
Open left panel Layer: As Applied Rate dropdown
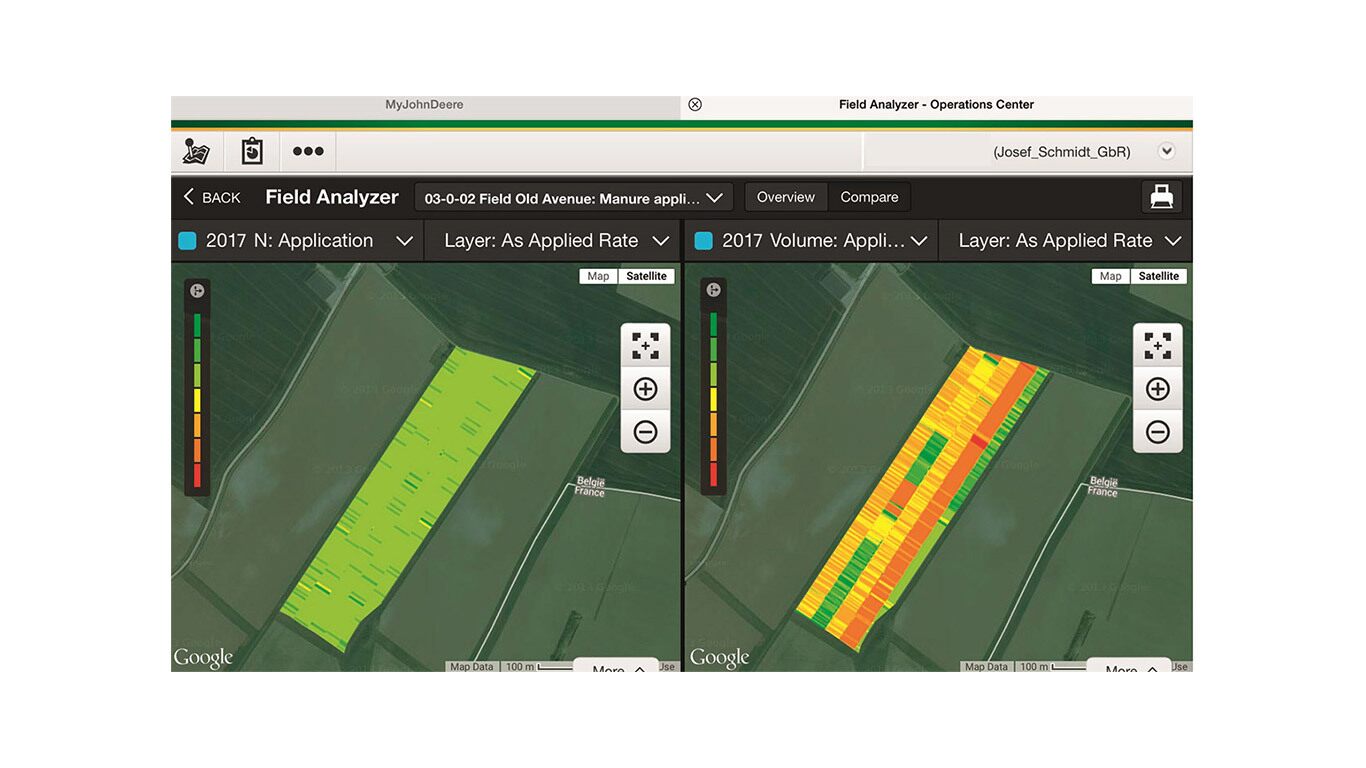553,241
